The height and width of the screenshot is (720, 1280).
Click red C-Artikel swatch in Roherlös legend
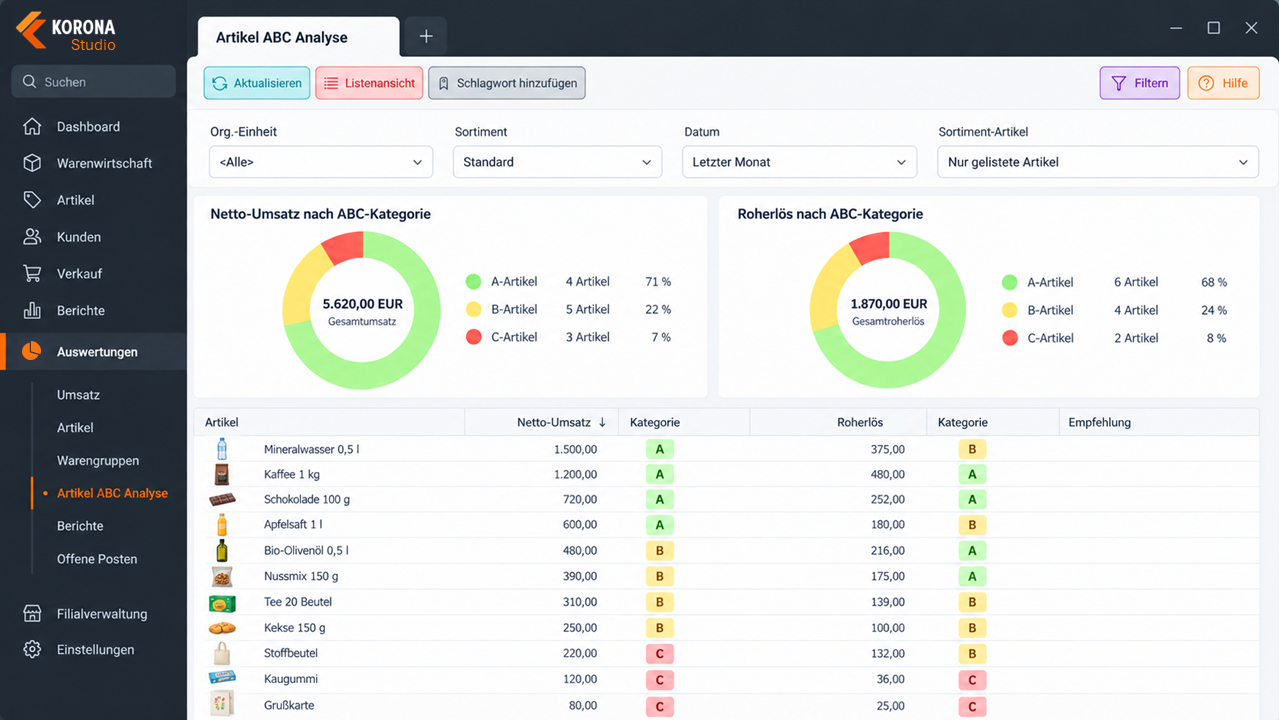1010,338
